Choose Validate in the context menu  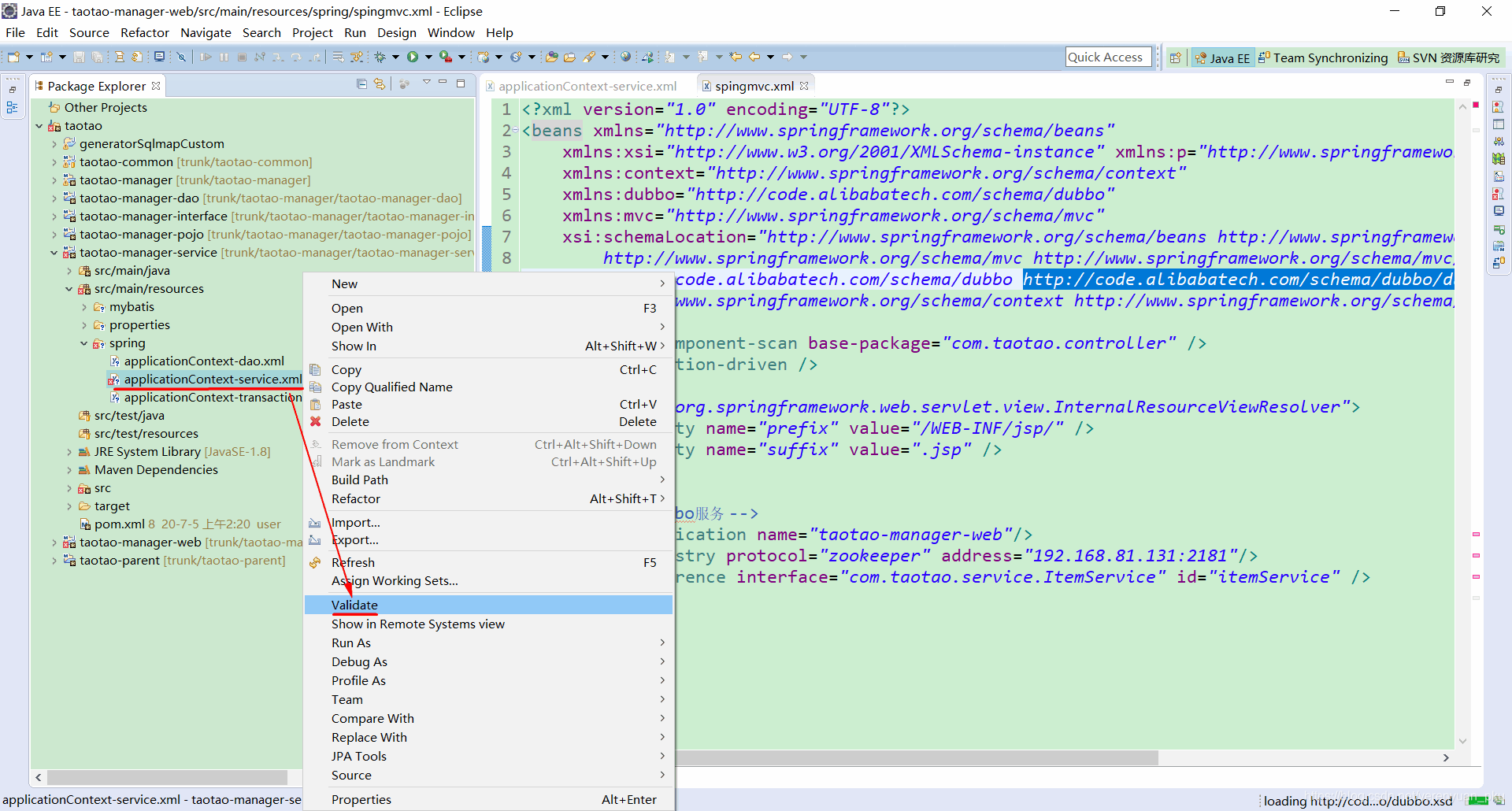click(488, 605)
